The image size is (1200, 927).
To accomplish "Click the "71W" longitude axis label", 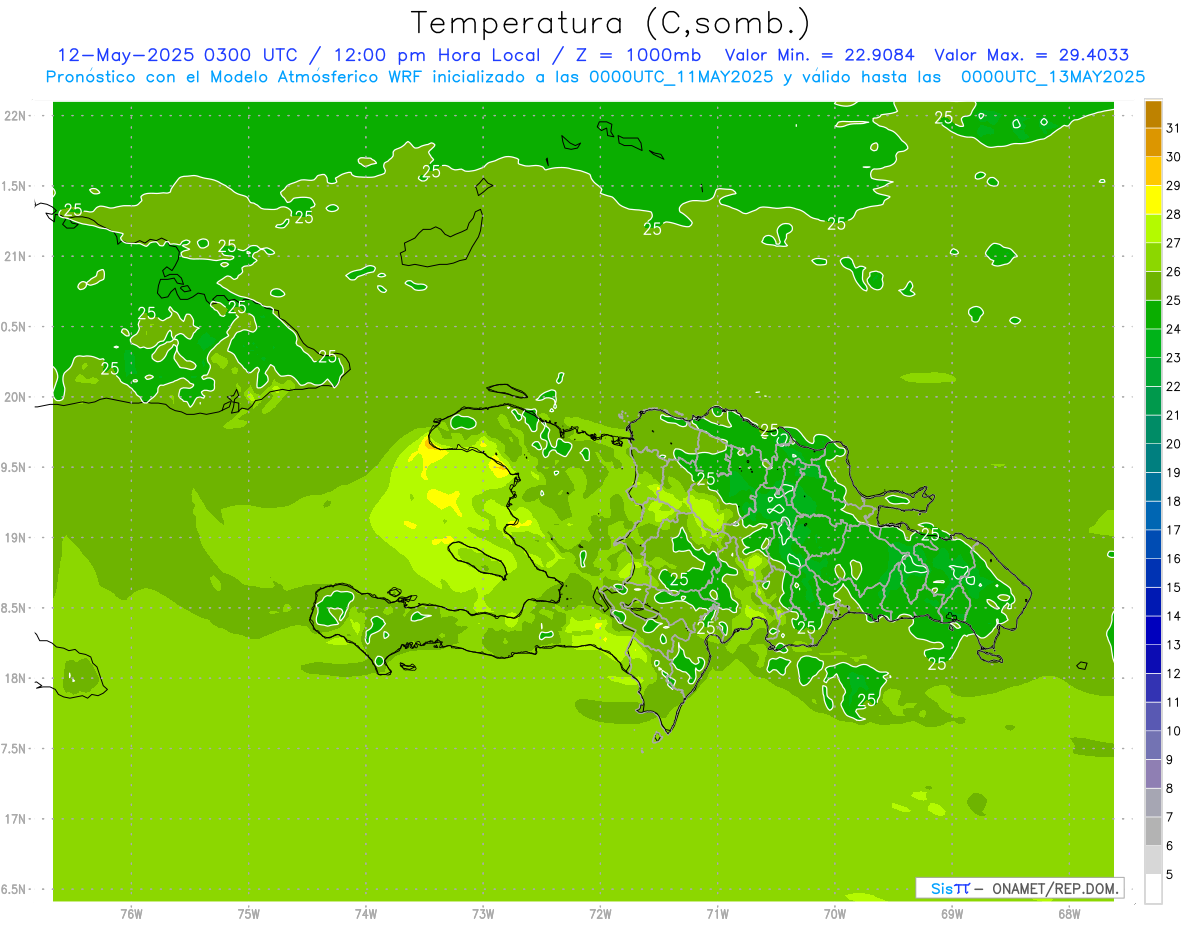I will point(717,913).
